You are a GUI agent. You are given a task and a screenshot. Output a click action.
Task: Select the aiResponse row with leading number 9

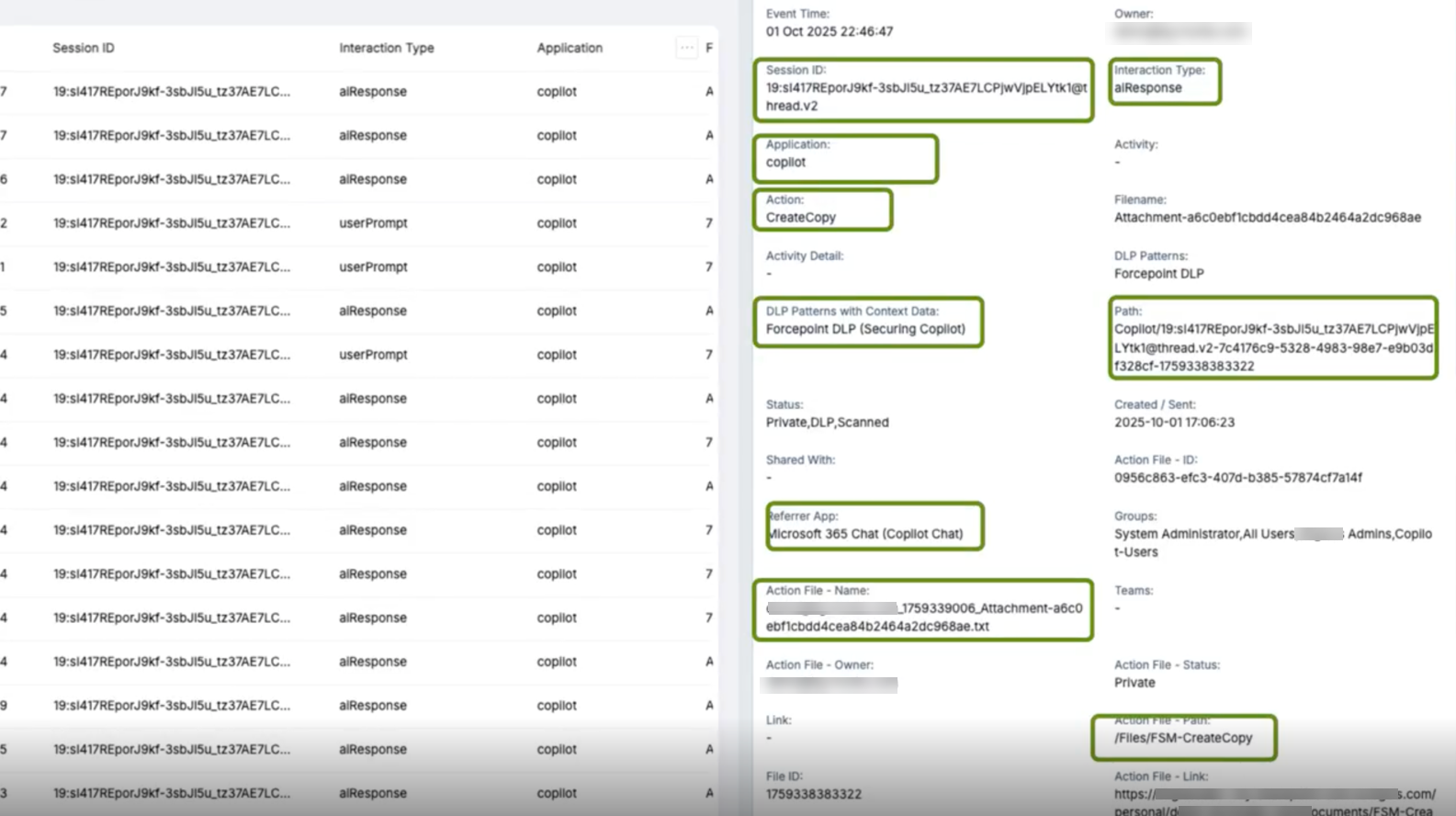171,706
